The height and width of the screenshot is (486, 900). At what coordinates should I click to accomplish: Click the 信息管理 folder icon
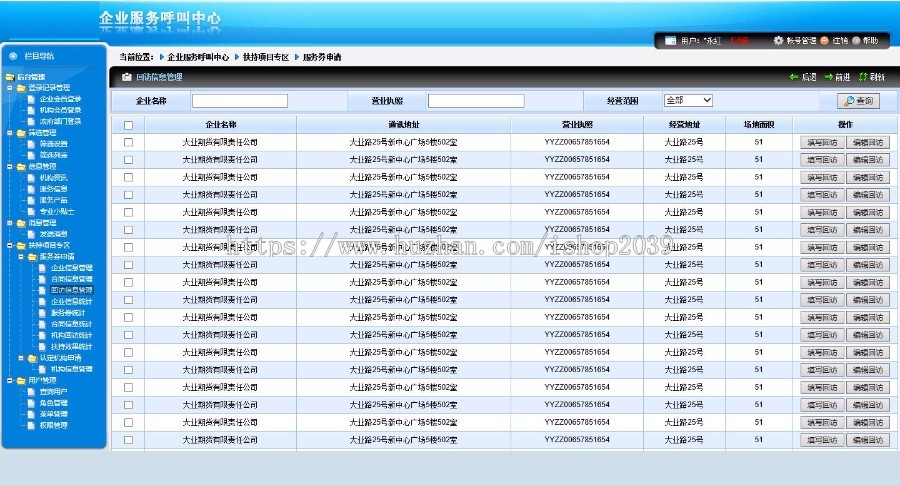click(x=21, y=167)
